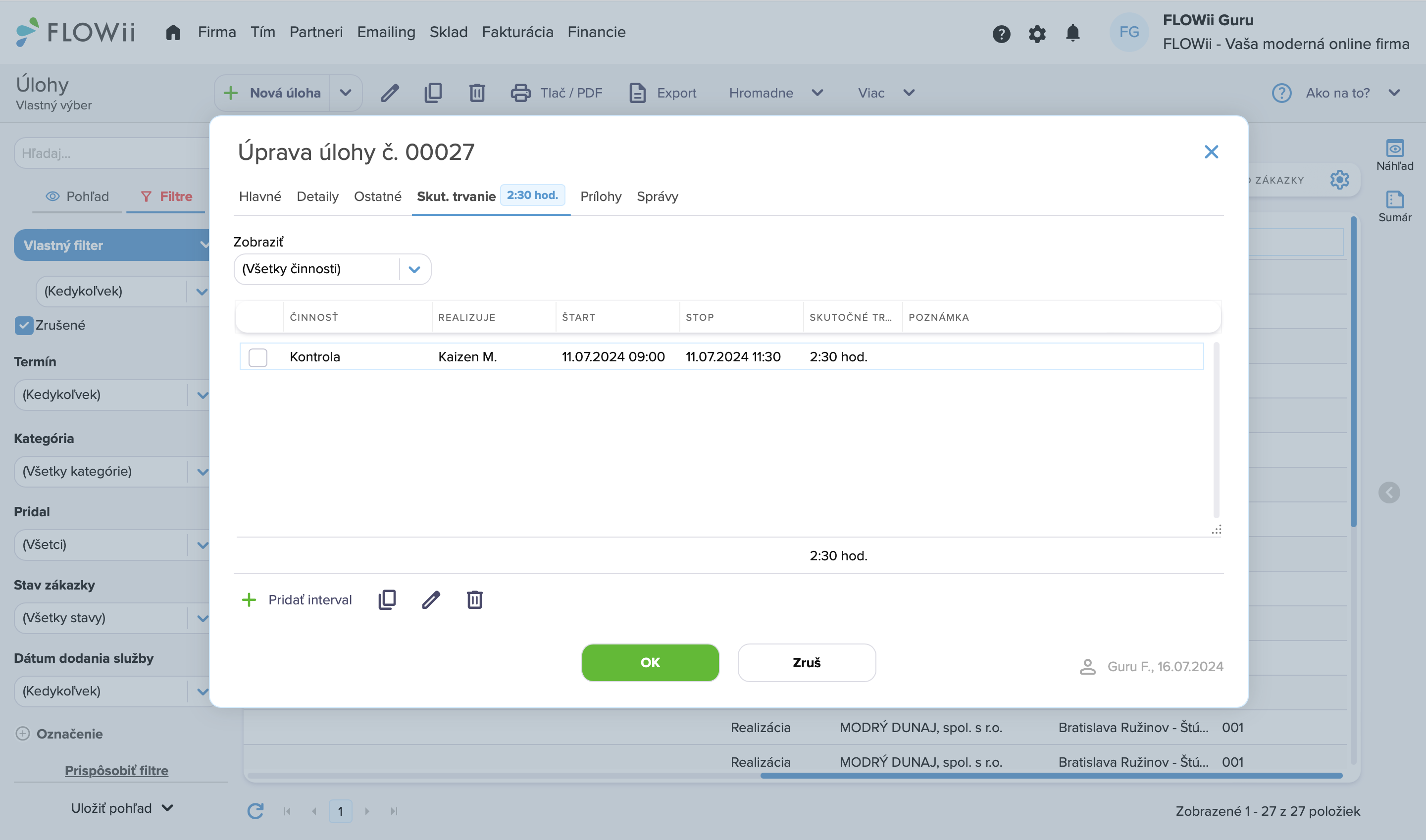Open the Sklad menu
1426x840 pixels.
(x=449, y=32)
